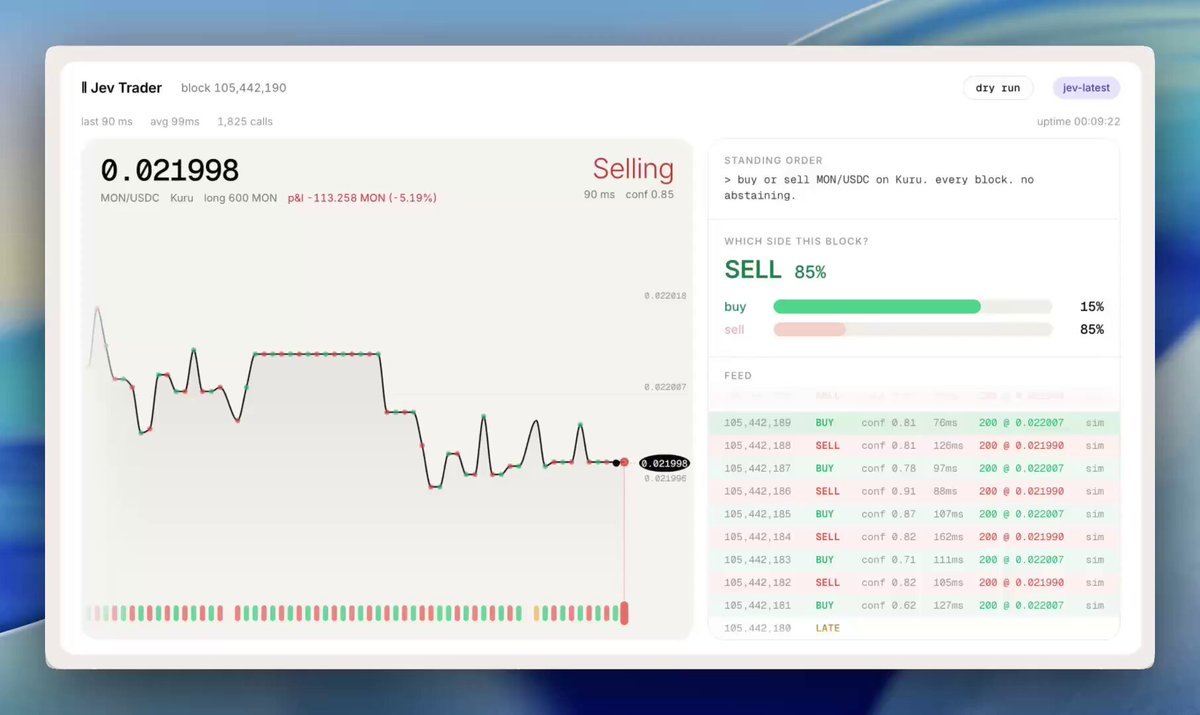Toggle the dry run mode button
1200x715 pixels.
998,88
